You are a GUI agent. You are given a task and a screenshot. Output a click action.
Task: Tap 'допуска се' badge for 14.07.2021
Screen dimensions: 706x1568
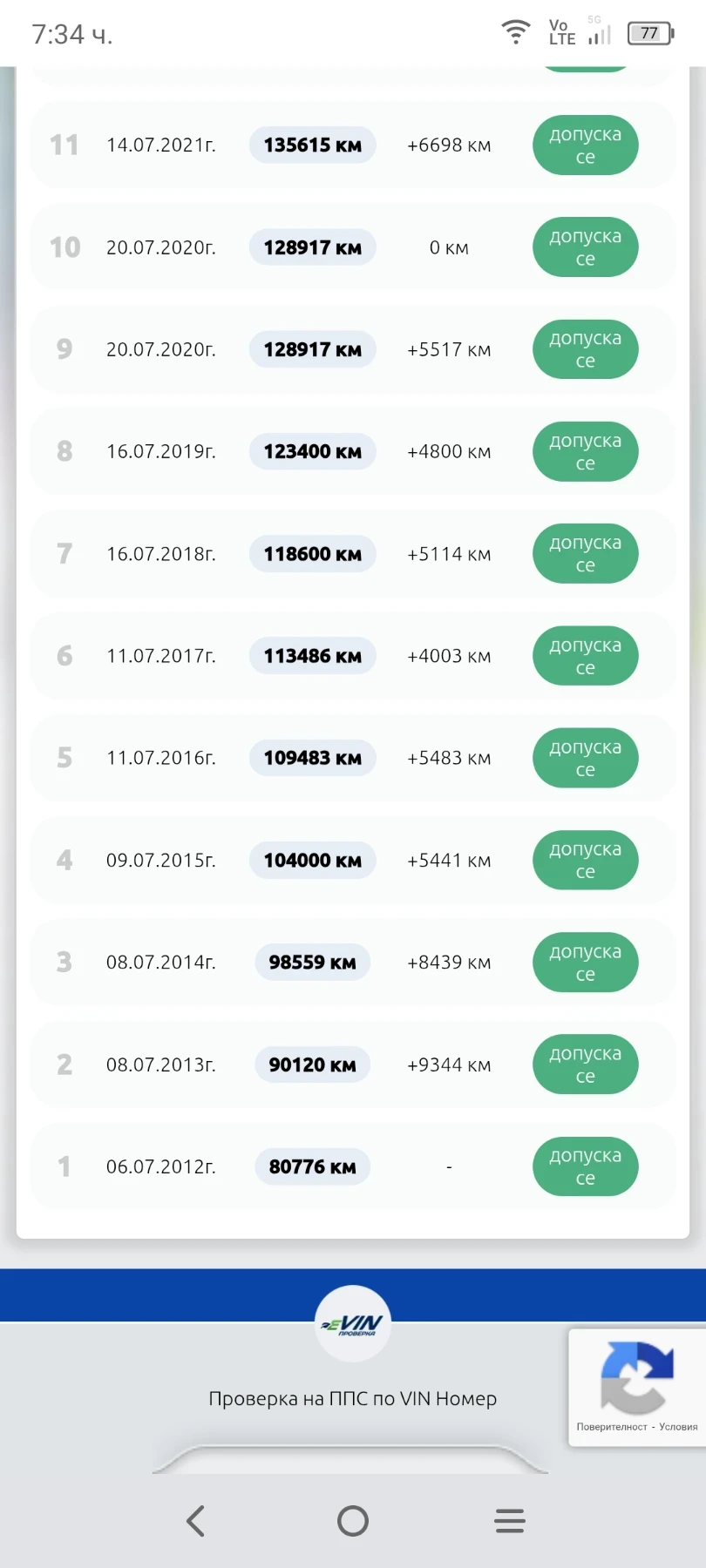(585, 145)
